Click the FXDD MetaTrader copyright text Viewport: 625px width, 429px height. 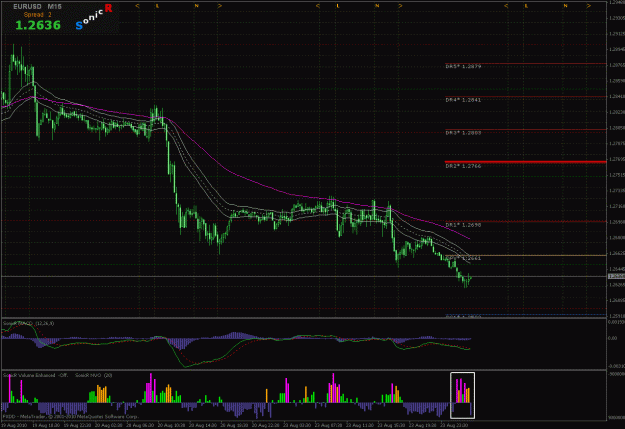(71, 417)
